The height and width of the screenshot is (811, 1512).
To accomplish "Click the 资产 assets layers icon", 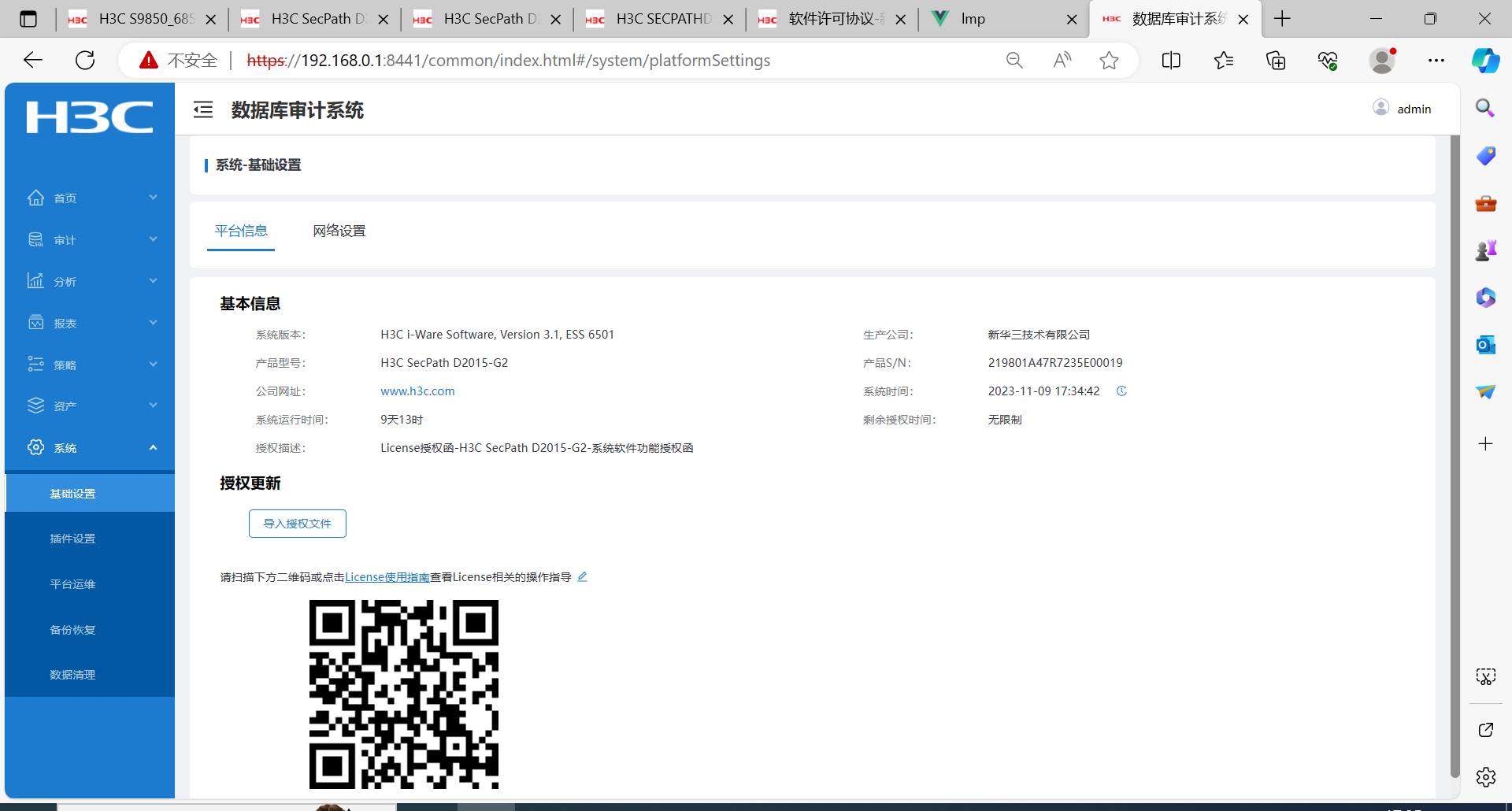I will (x=36, y=405).
